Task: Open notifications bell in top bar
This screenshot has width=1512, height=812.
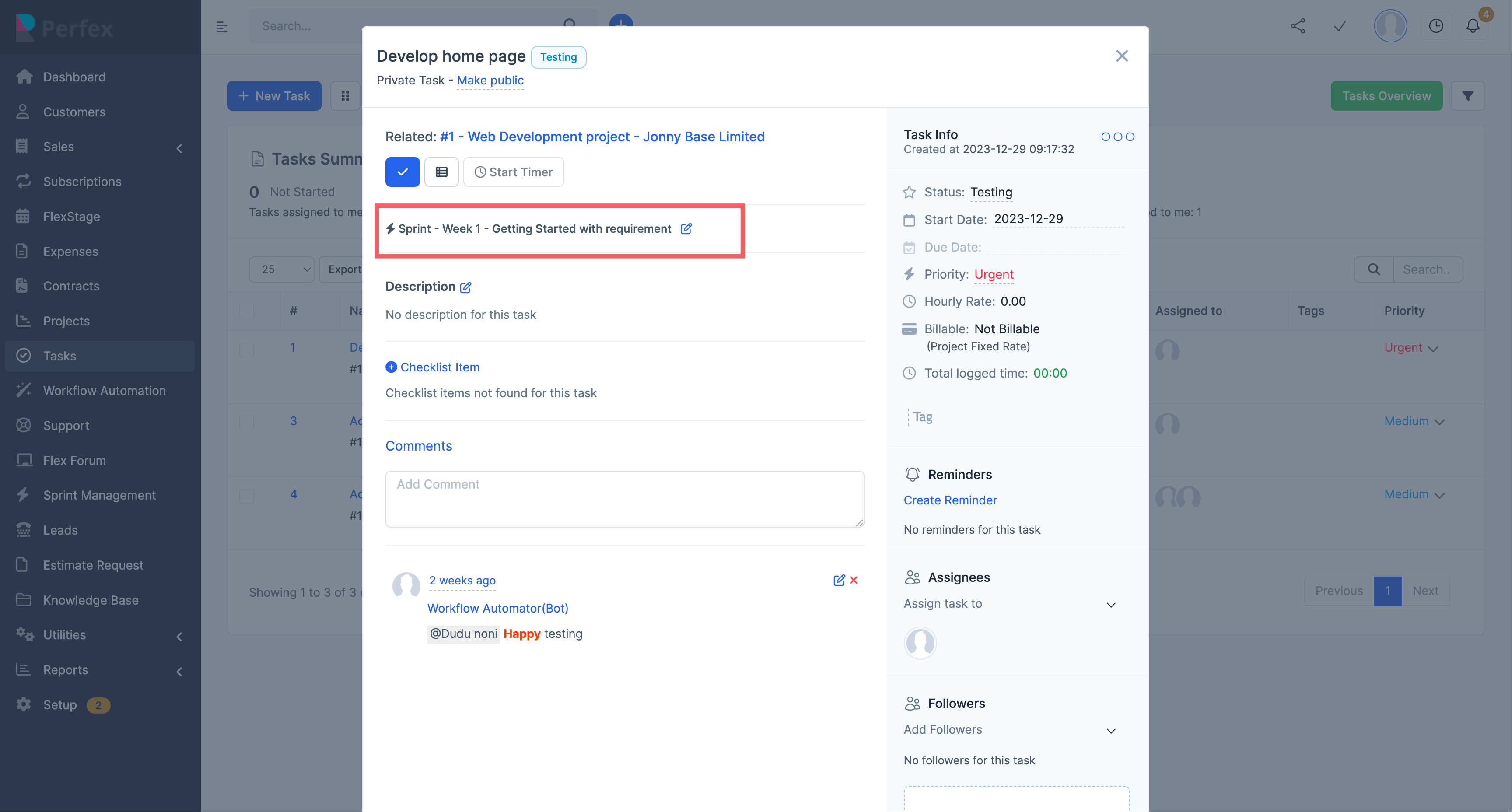Action: coord(1472,26)
